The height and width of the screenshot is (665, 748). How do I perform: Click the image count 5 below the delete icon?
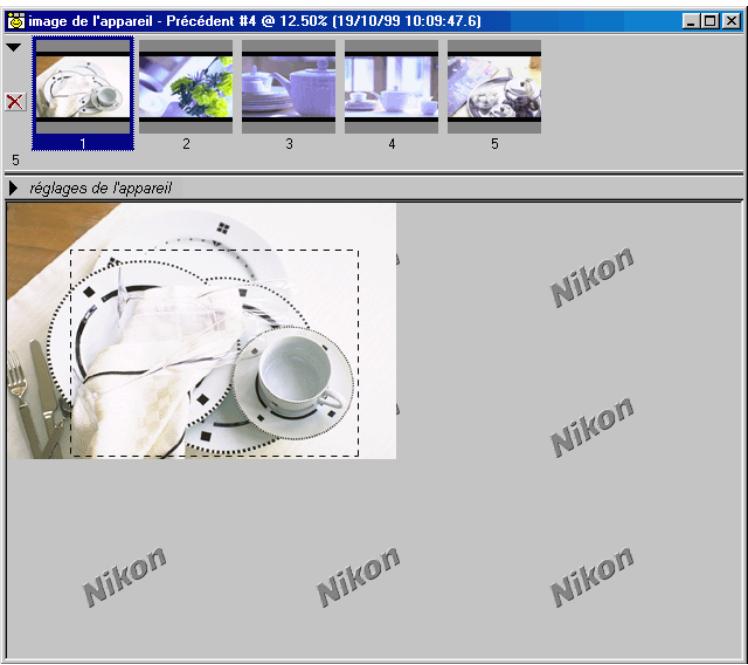point(16,160)
